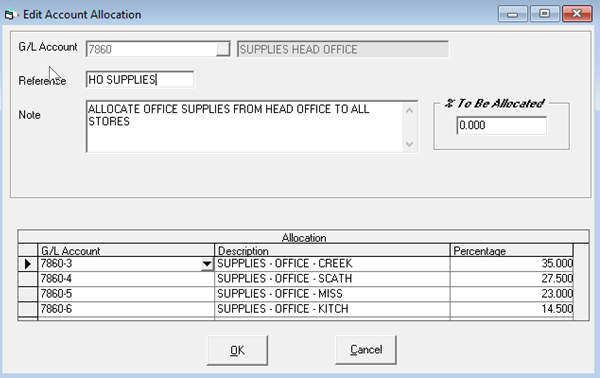Viewport: 600px width, 378px height.
Task: Maximize the Edit Account Allocation window
Action: (545, 14)
